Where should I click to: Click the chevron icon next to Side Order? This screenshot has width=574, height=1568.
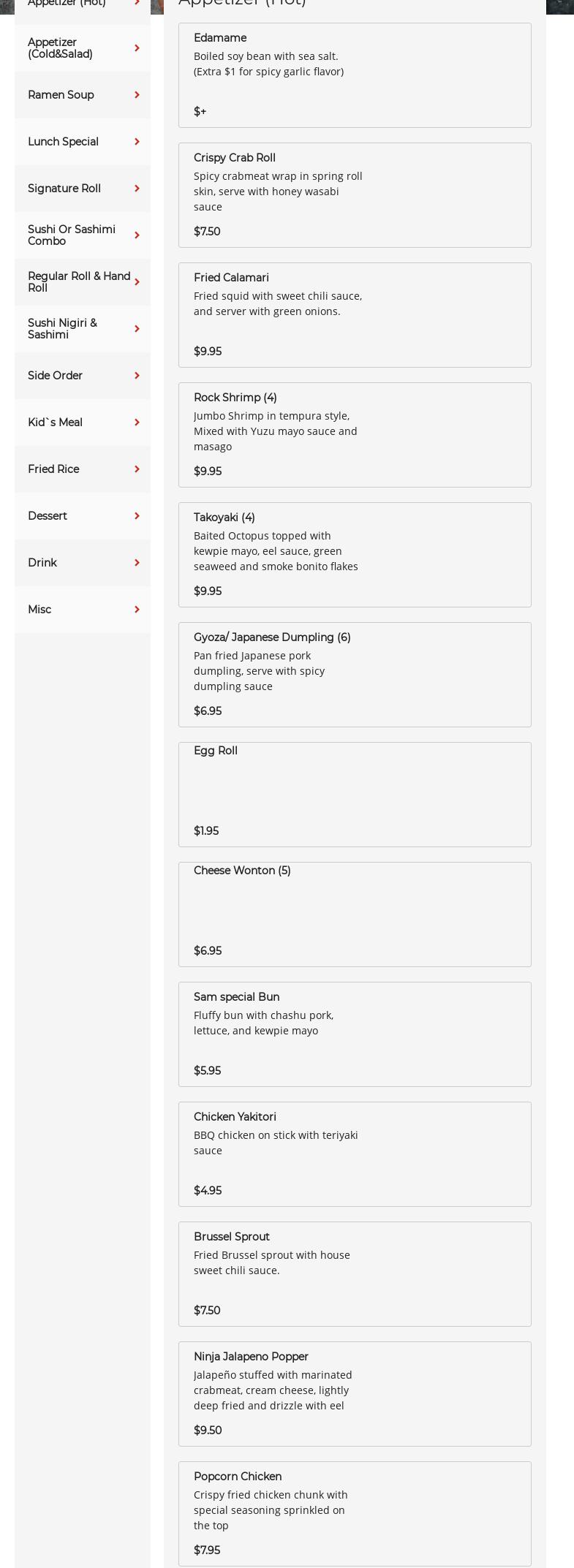click(137, 376)
